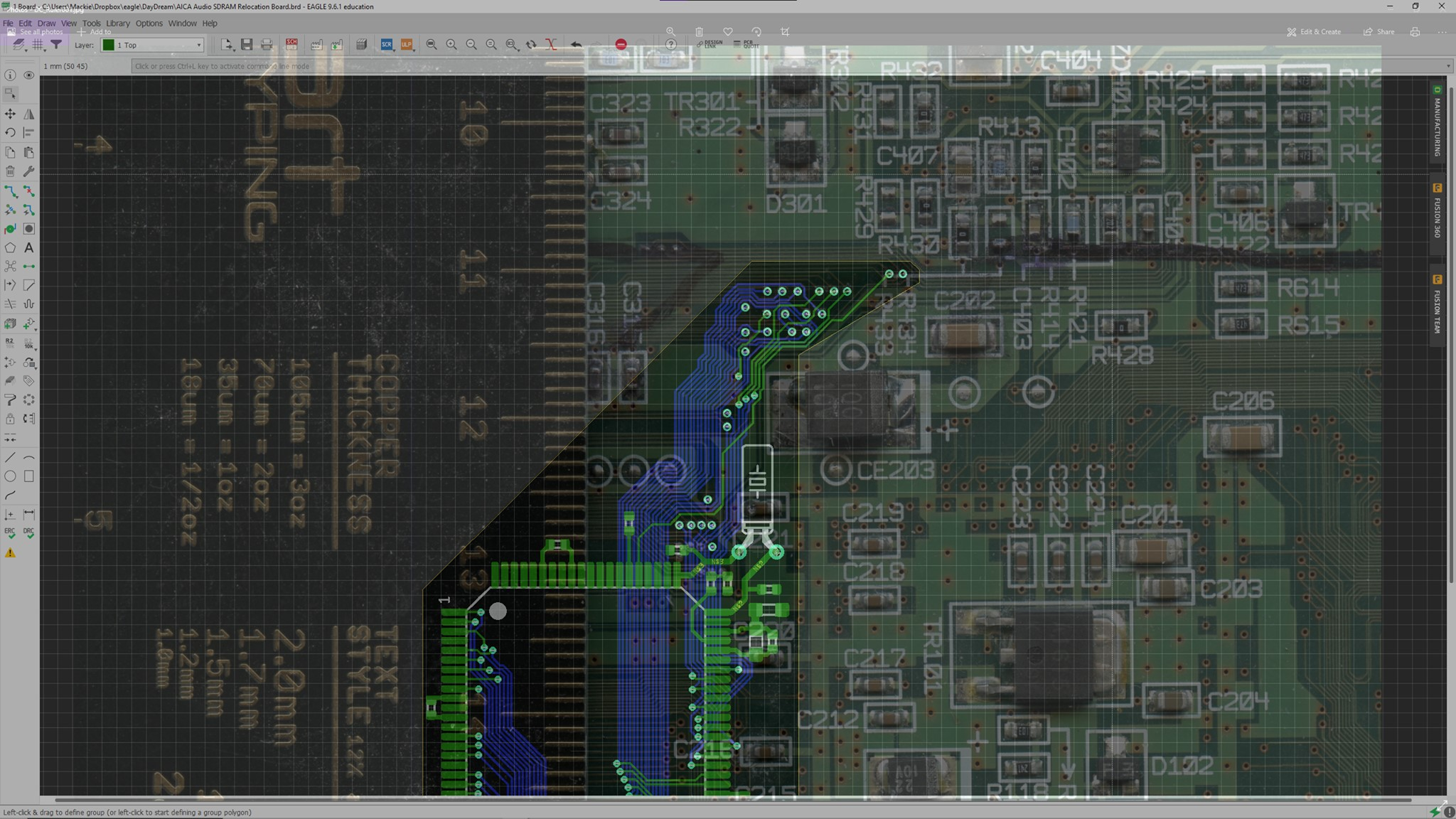Activate the Route airwire tool
The image size is (1456, 819).
pos(10,191)
